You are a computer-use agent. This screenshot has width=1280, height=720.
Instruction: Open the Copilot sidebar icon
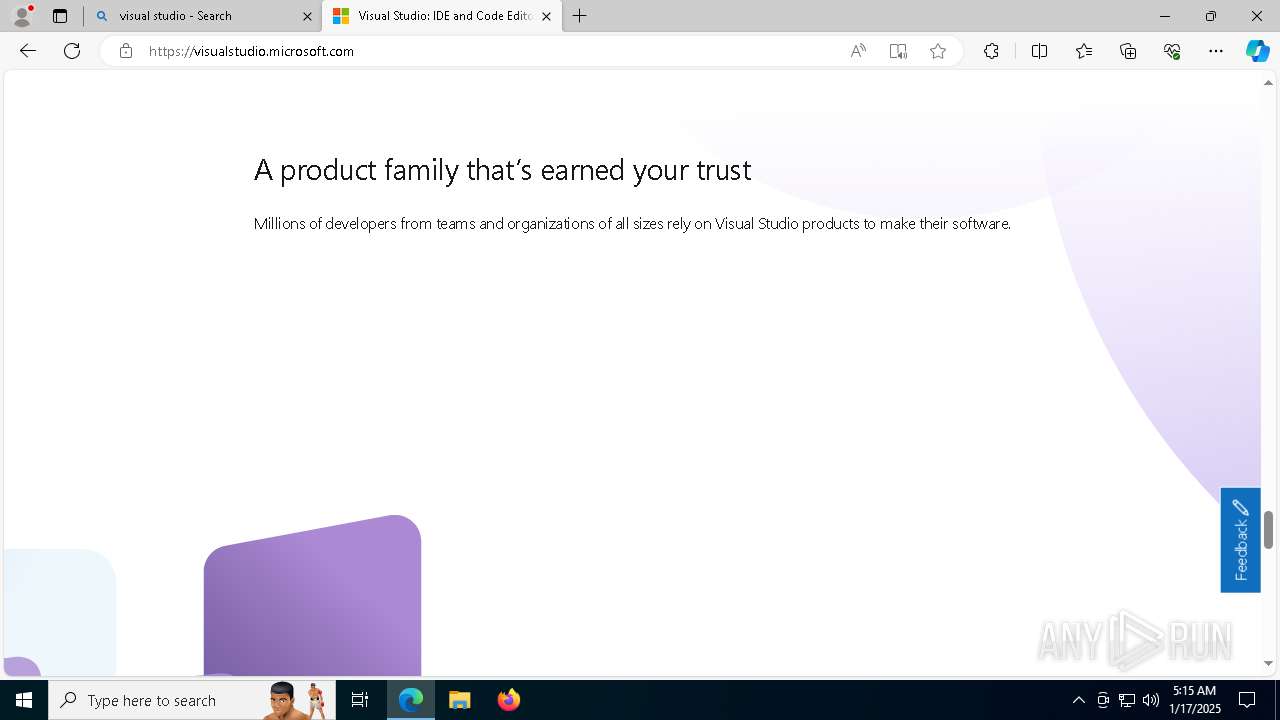point(1257,51)
